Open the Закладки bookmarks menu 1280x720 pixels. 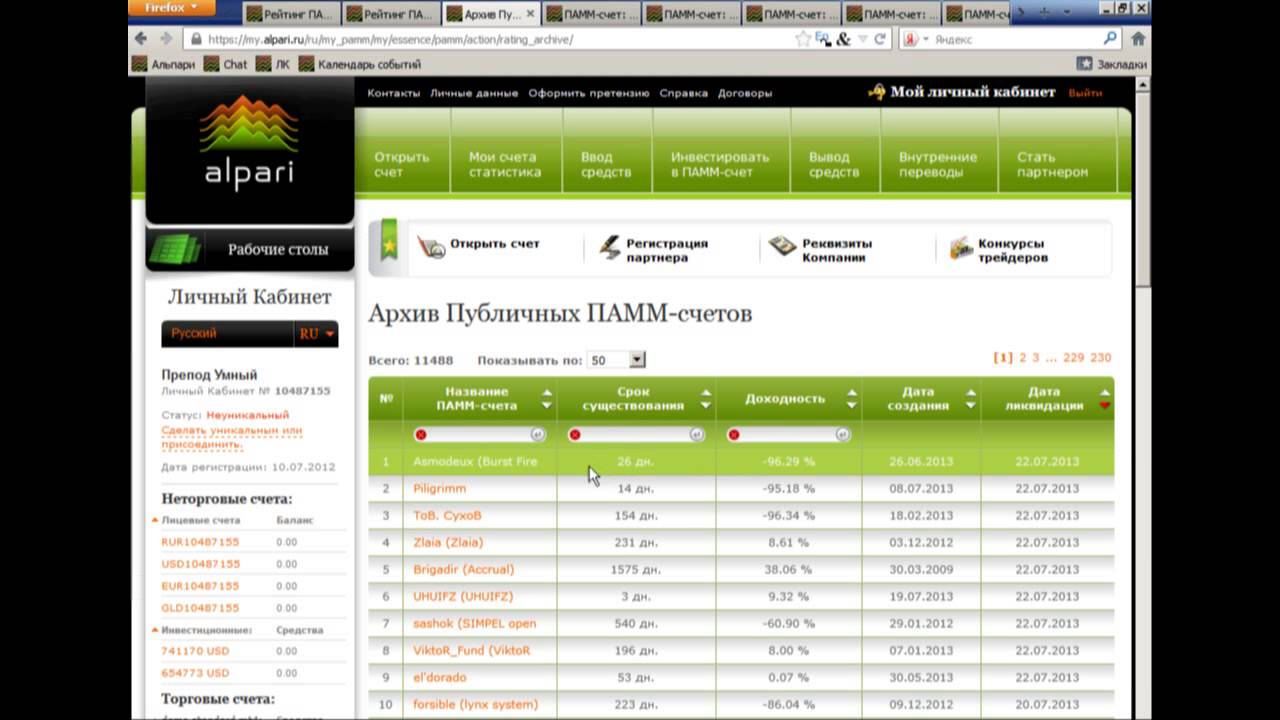(x=1111, y=64)
